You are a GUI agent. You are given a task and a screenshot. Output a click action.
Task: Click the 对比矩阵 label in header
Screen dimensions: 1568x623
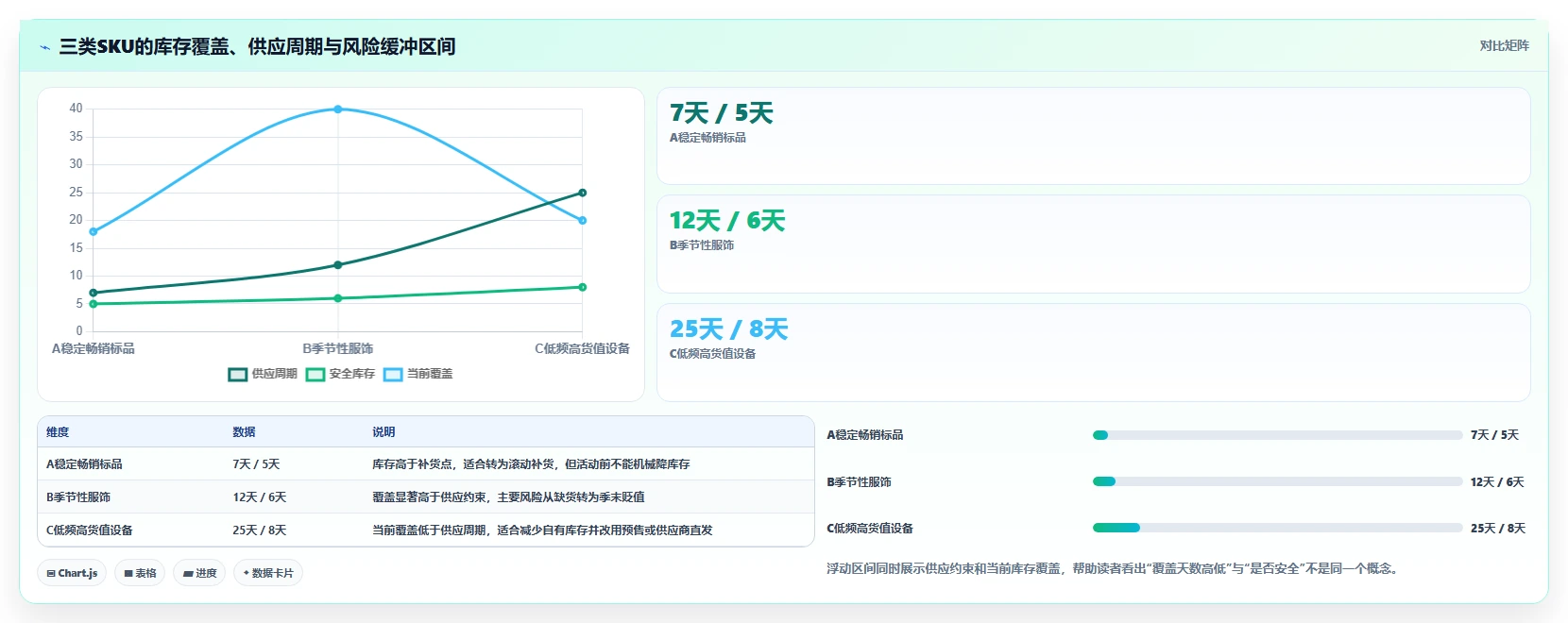[x=1504, y=45]
